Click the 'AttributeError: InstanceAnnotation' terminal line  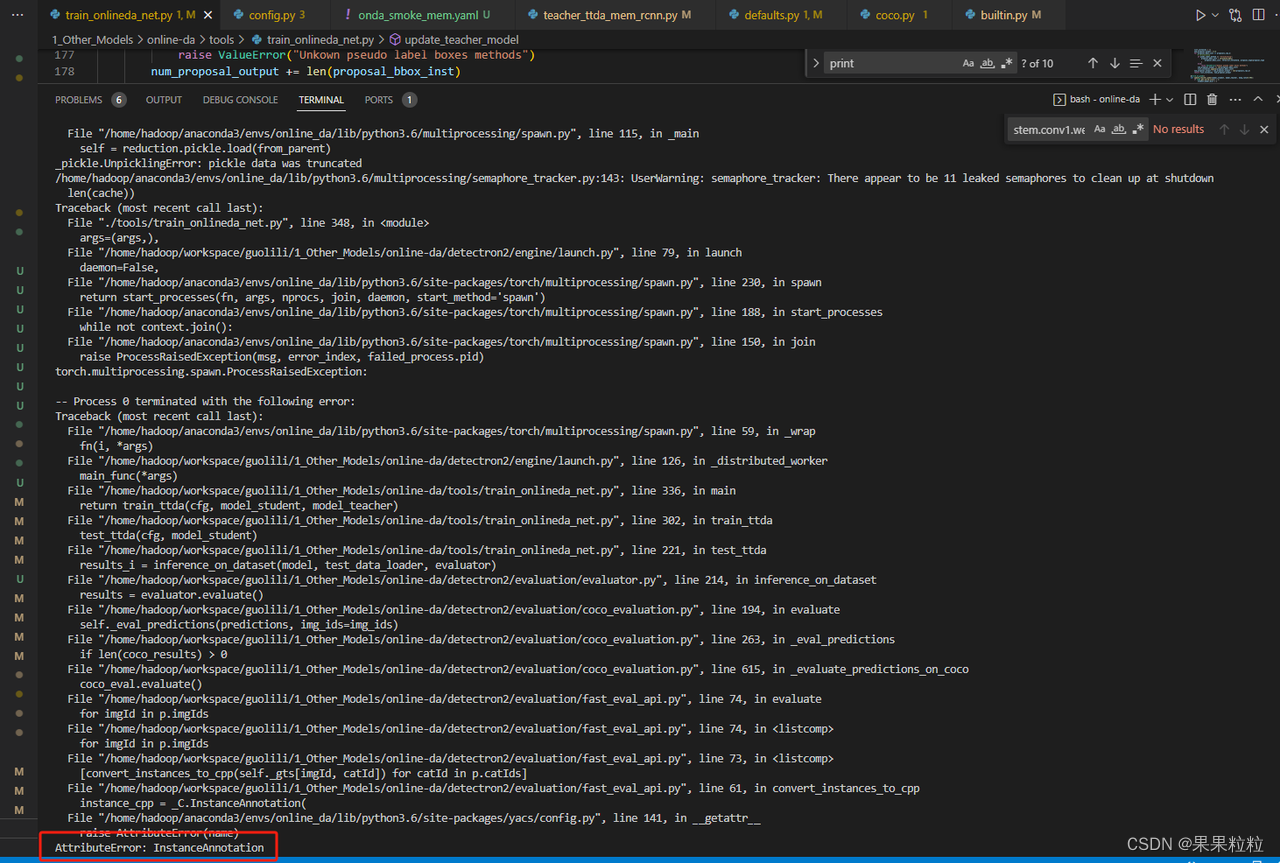coord(159,847)
